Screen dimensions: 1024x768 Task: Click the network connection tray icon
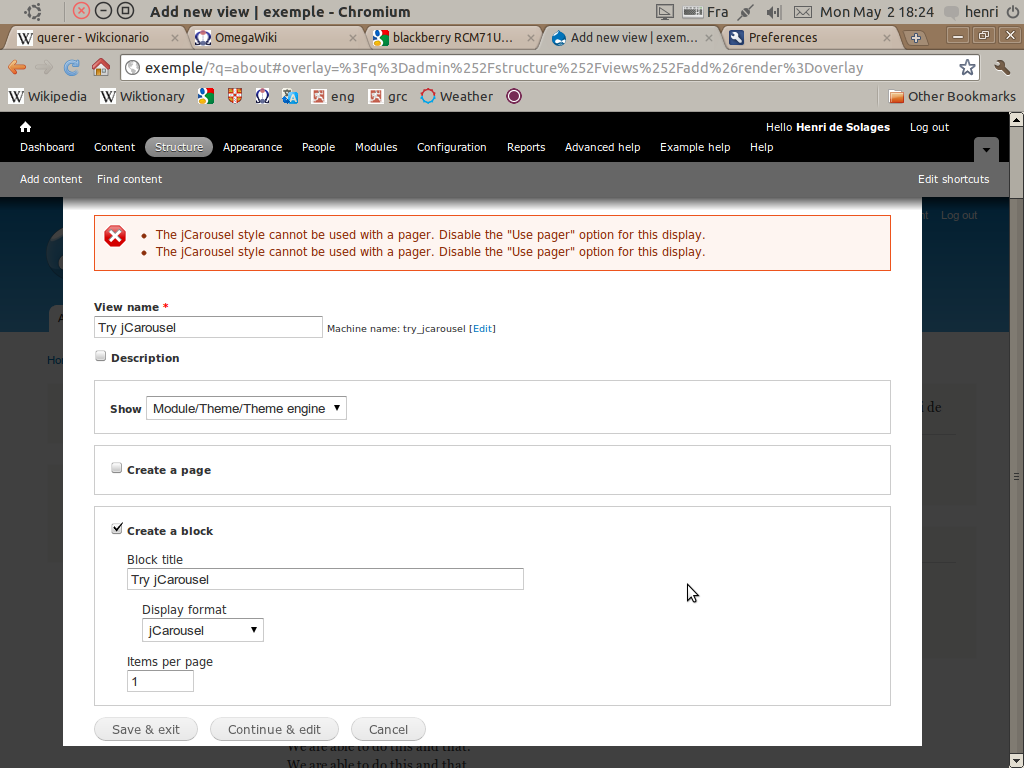[745, 12]
